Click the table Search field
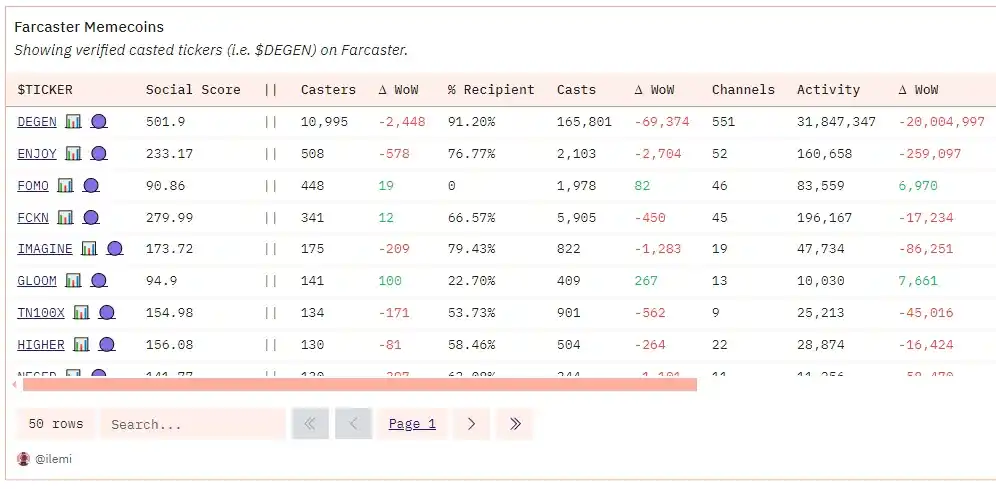 pyautogui.click(x=192, y=424)
